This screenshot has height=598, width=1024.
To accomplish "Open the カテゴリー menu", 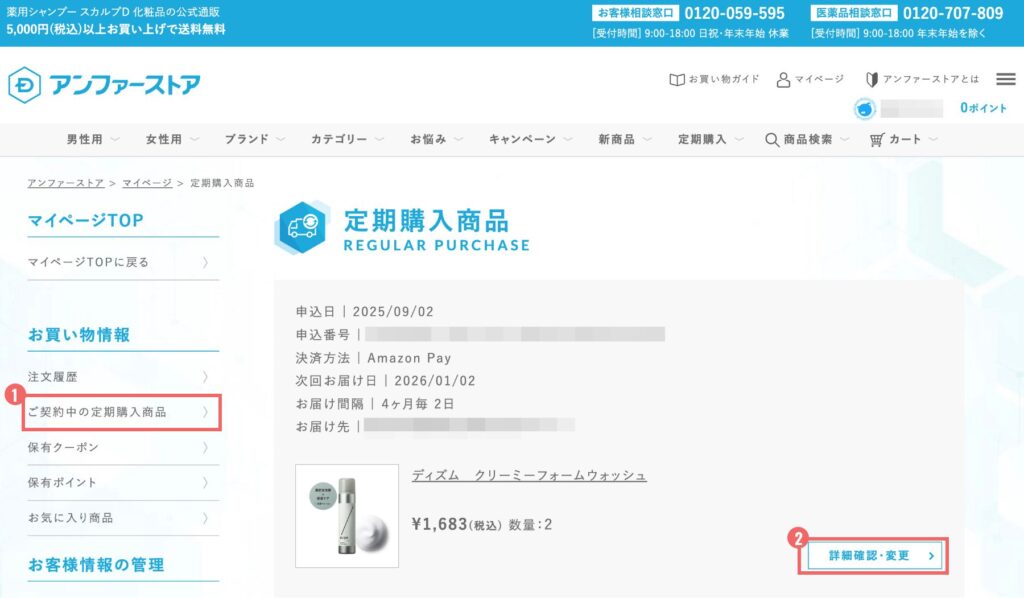I will click(338, 139).
